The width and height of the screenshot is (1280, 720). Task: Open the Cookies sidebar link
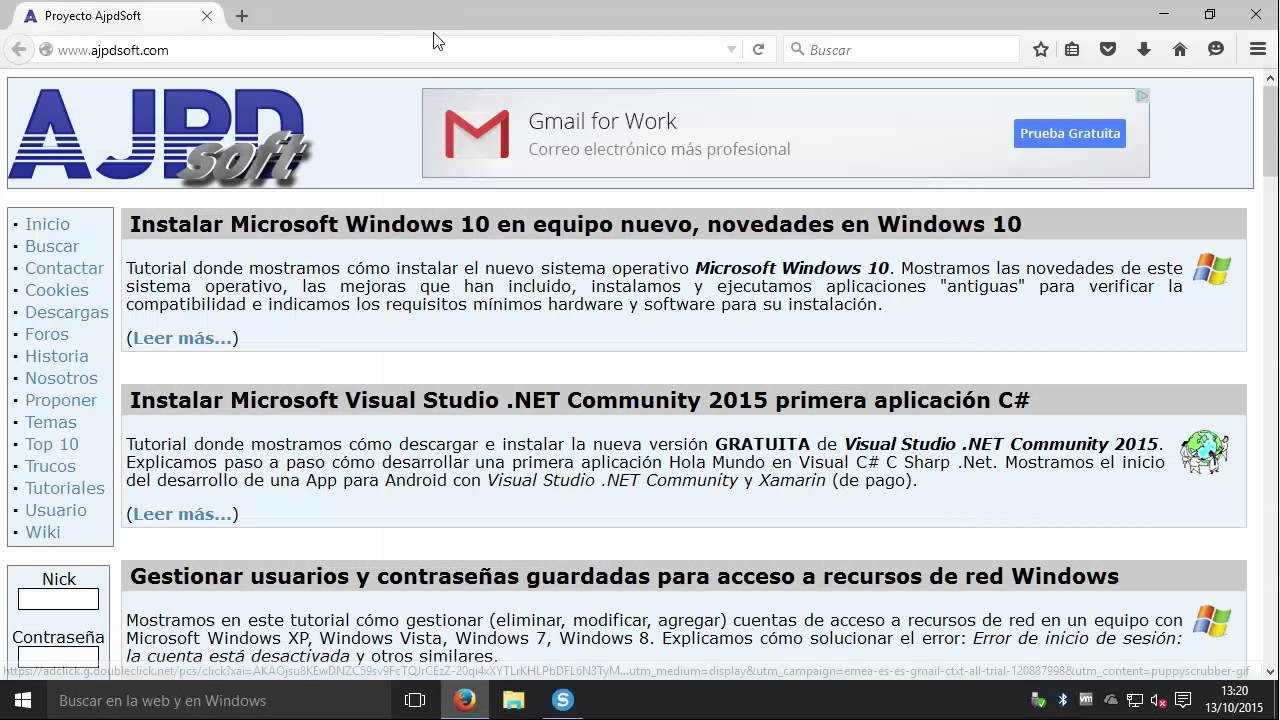(x=57, y=290)
